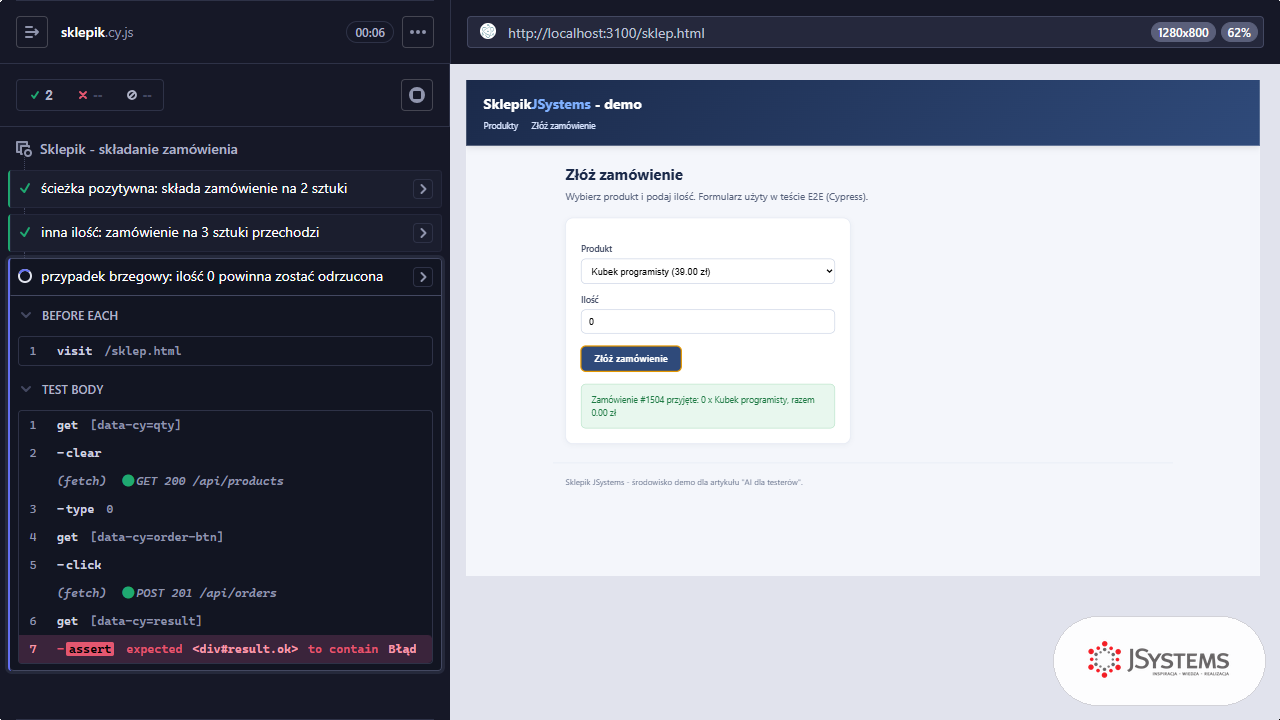Click the SklepikJSystems - demo logo title
The width and height of the screenshot is (1280, 720).
click(562, 104)
